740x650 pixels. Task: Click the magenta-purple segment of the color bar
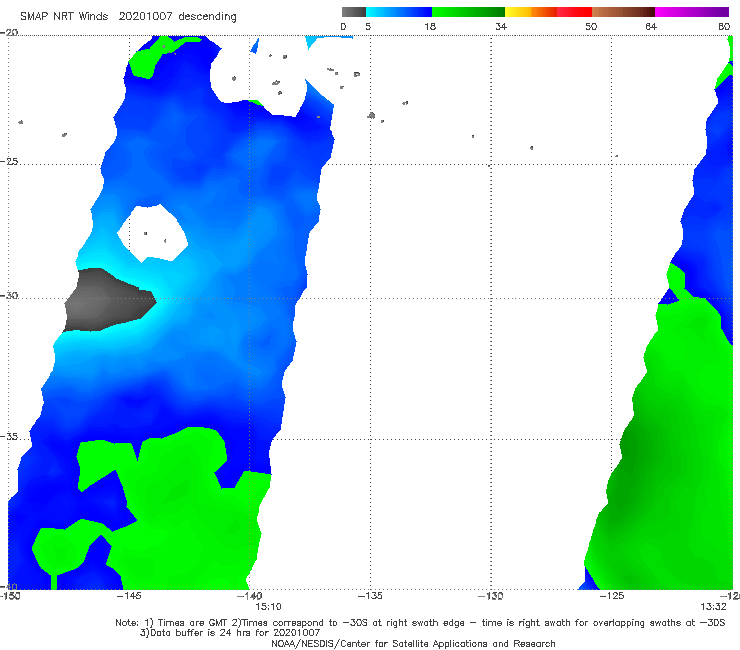pos(692,12)
